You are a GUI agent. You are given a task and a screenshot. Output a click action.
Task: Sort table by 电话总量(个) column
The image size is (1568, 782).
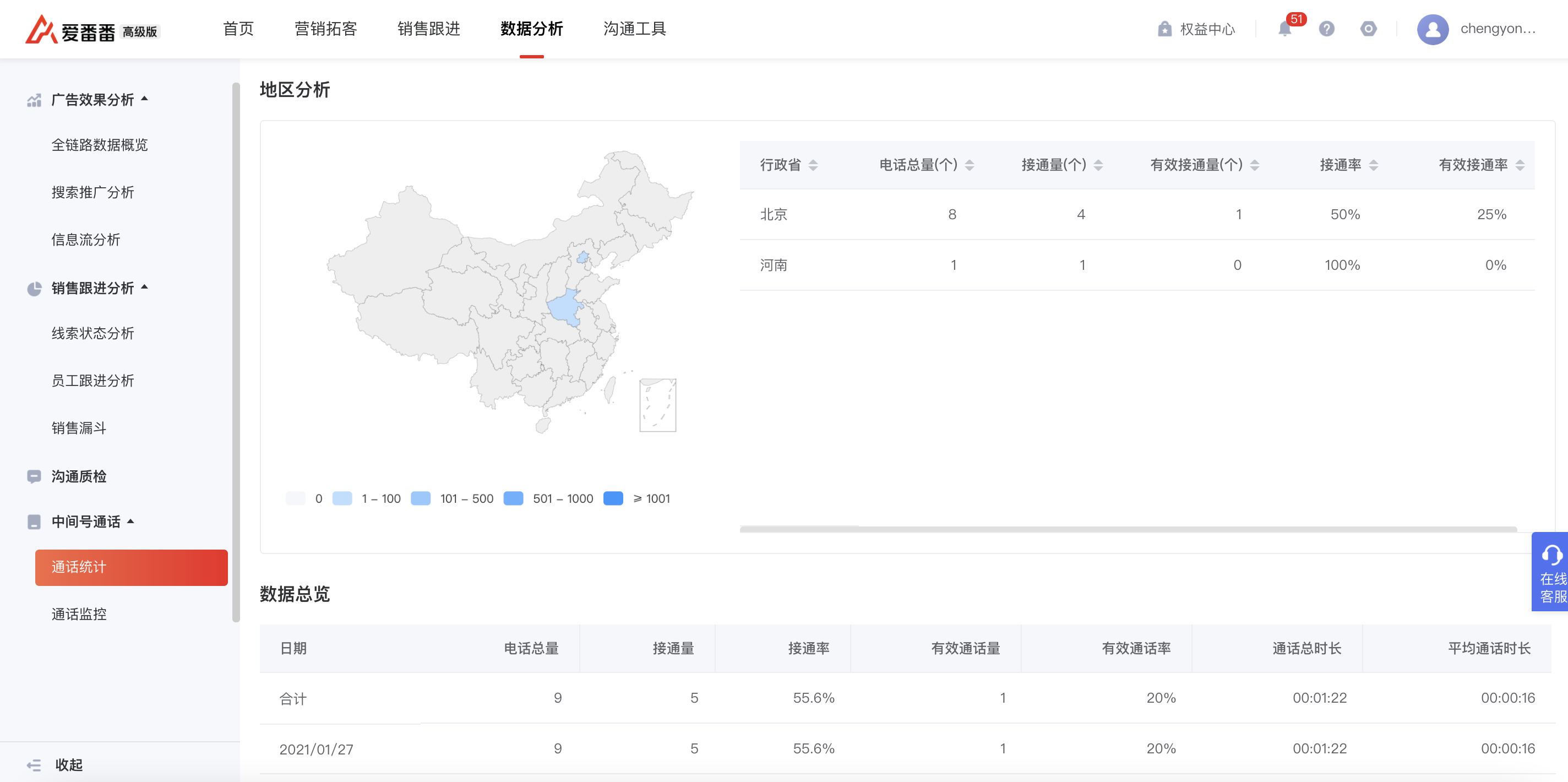[970, 165]
